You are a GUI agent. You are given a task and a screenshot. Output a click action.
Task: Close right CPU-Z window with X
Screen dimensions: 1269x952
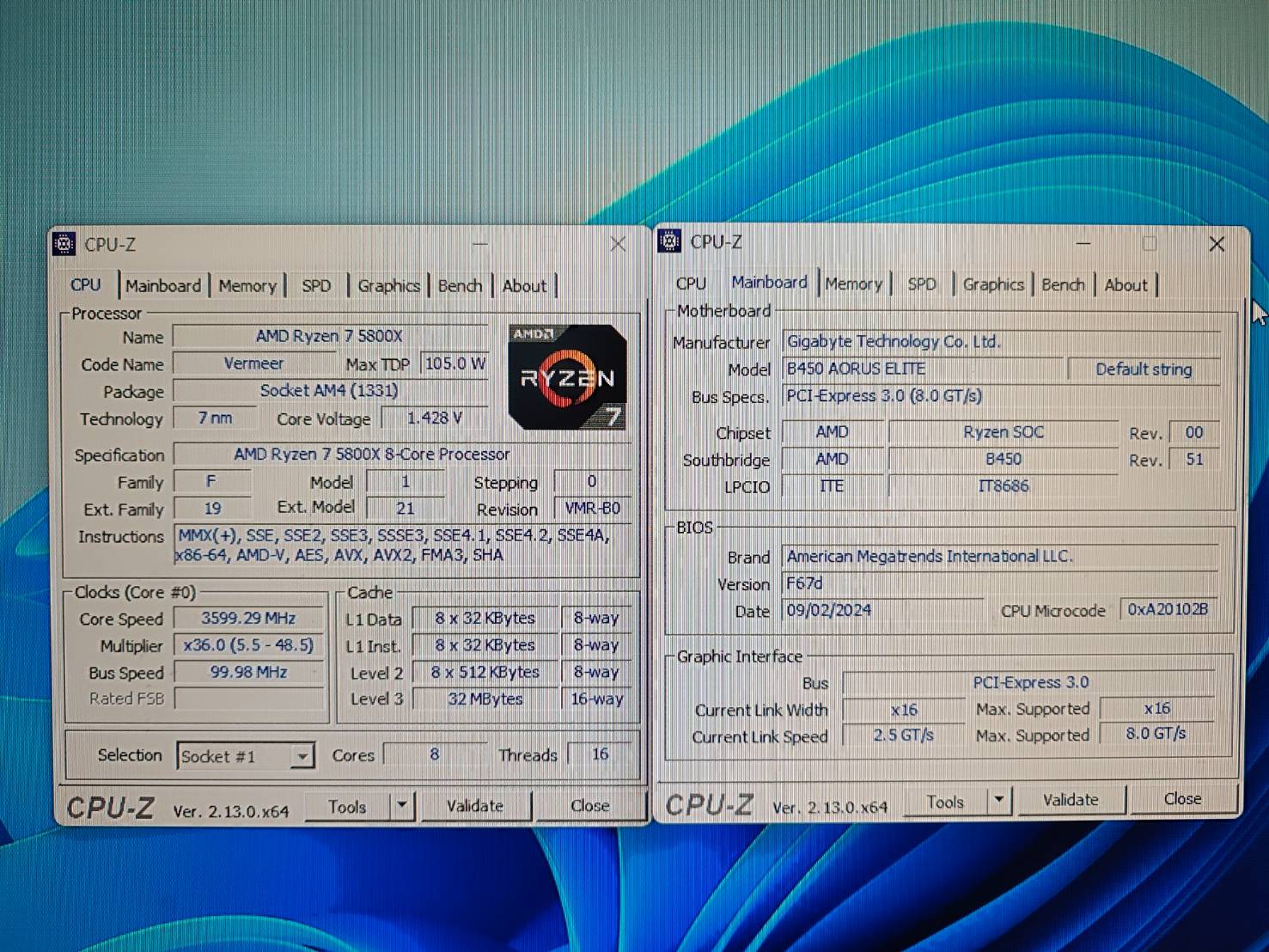tap(1217, 244)
